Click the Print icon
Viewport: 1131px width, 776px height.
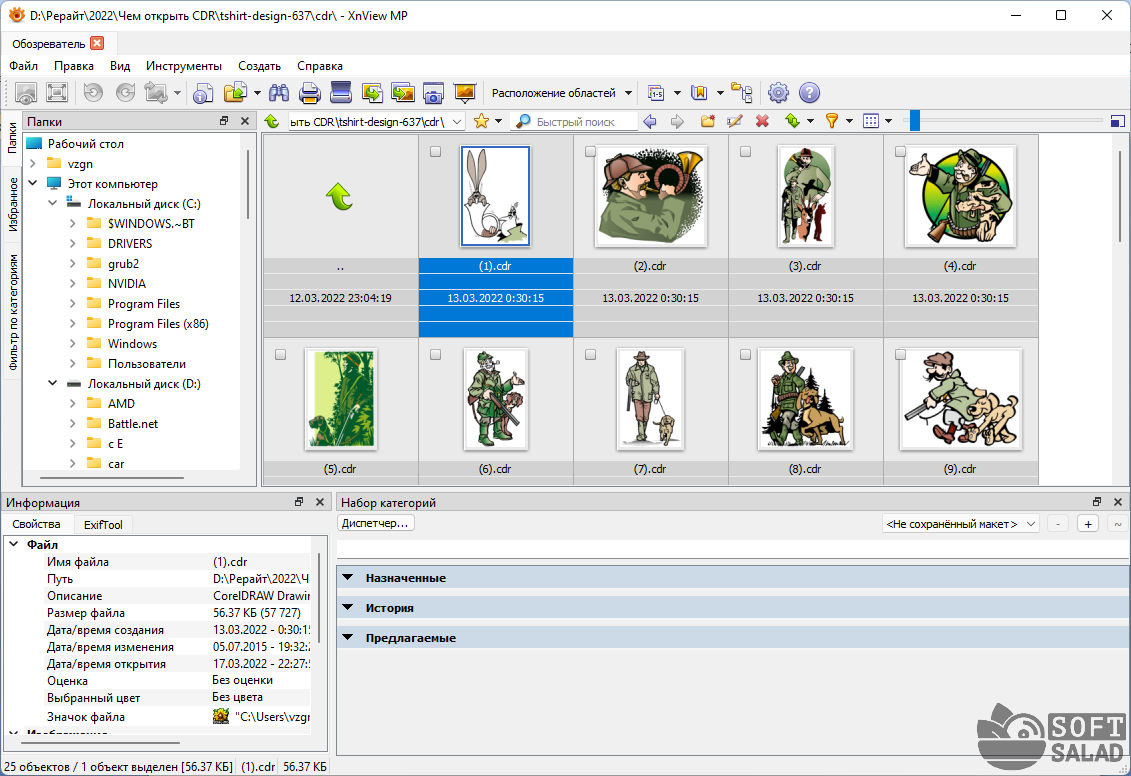[x=309, y=92]
